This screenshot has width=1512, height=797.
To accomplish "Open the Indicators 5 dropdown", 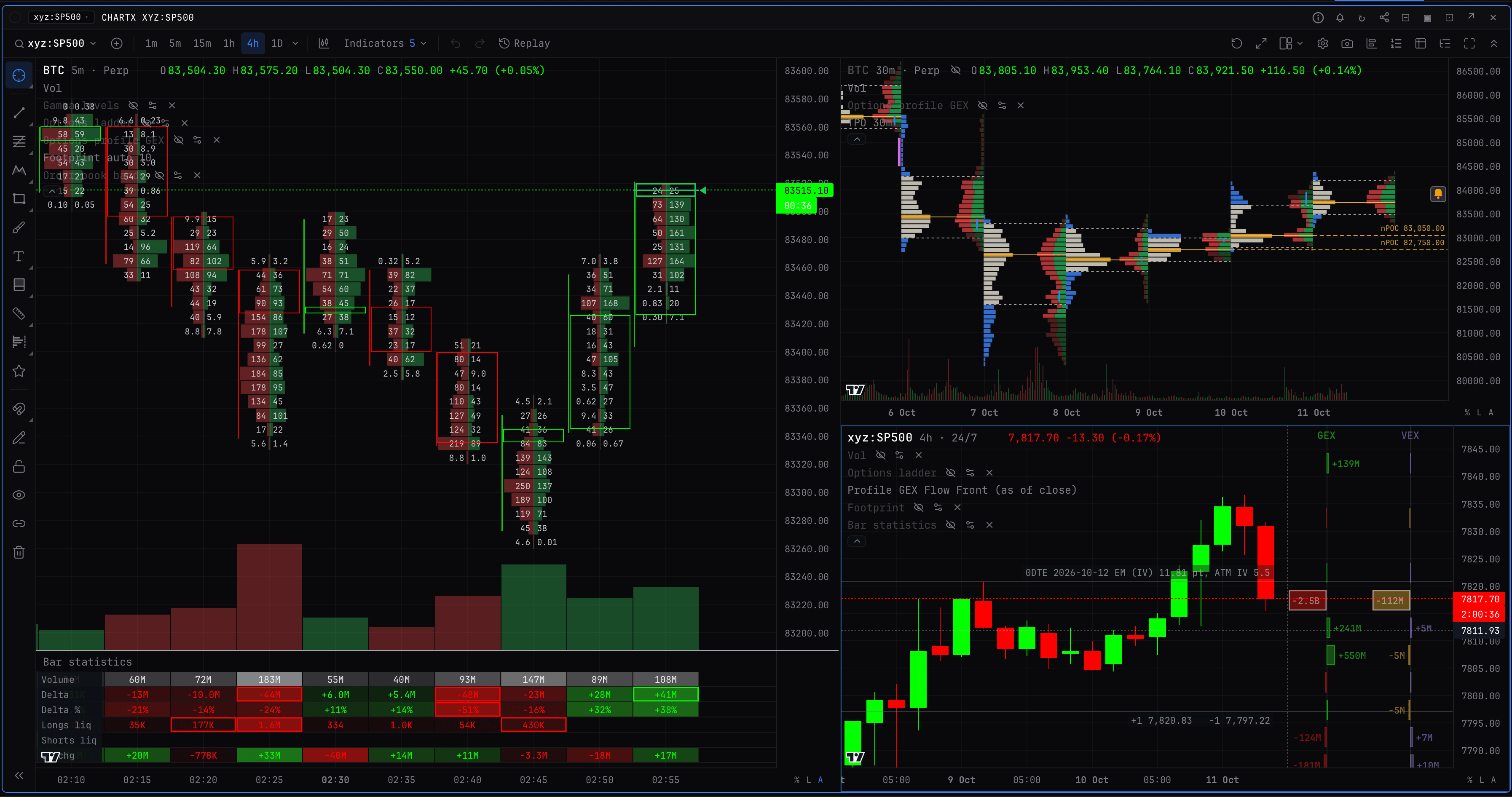I will point(385,43).
